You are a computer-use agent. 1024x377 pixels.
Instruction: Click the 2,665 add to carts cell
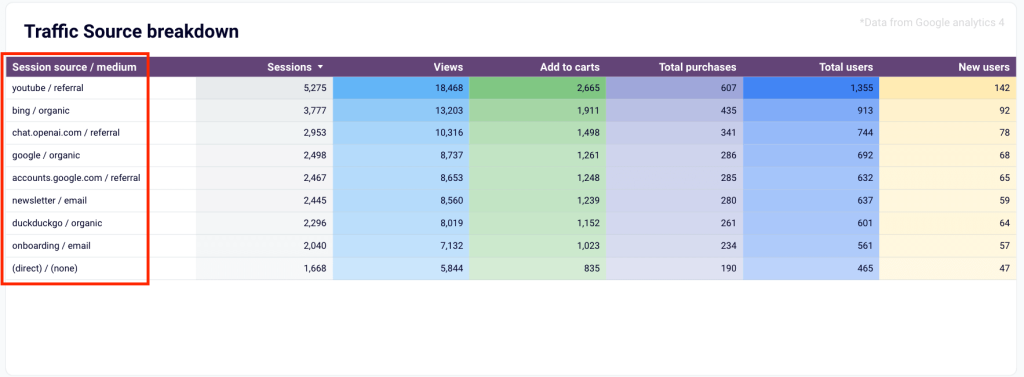pyautogui.click(x=537, y=88)
